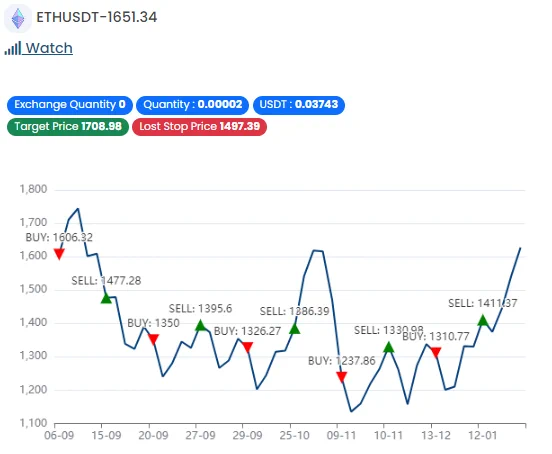Click the red BUY 1606.32 marker
This screenshot has height=454, width=552.
pos(59,253)
